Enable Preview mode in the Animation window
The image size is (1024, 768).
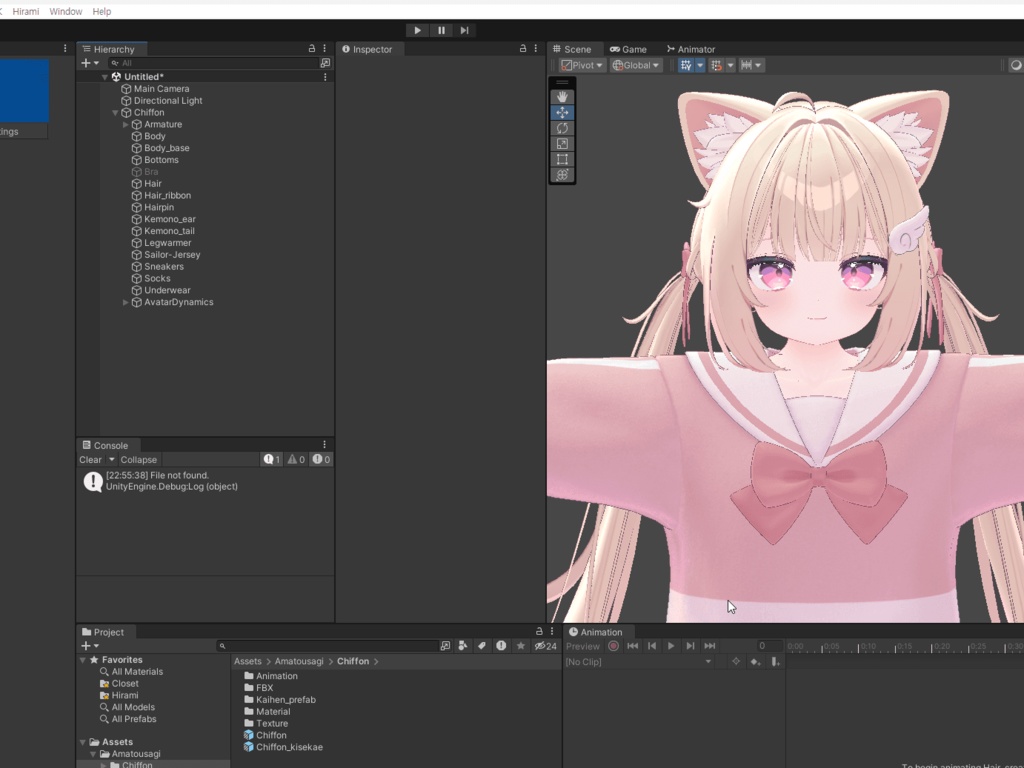click(583, 646)
